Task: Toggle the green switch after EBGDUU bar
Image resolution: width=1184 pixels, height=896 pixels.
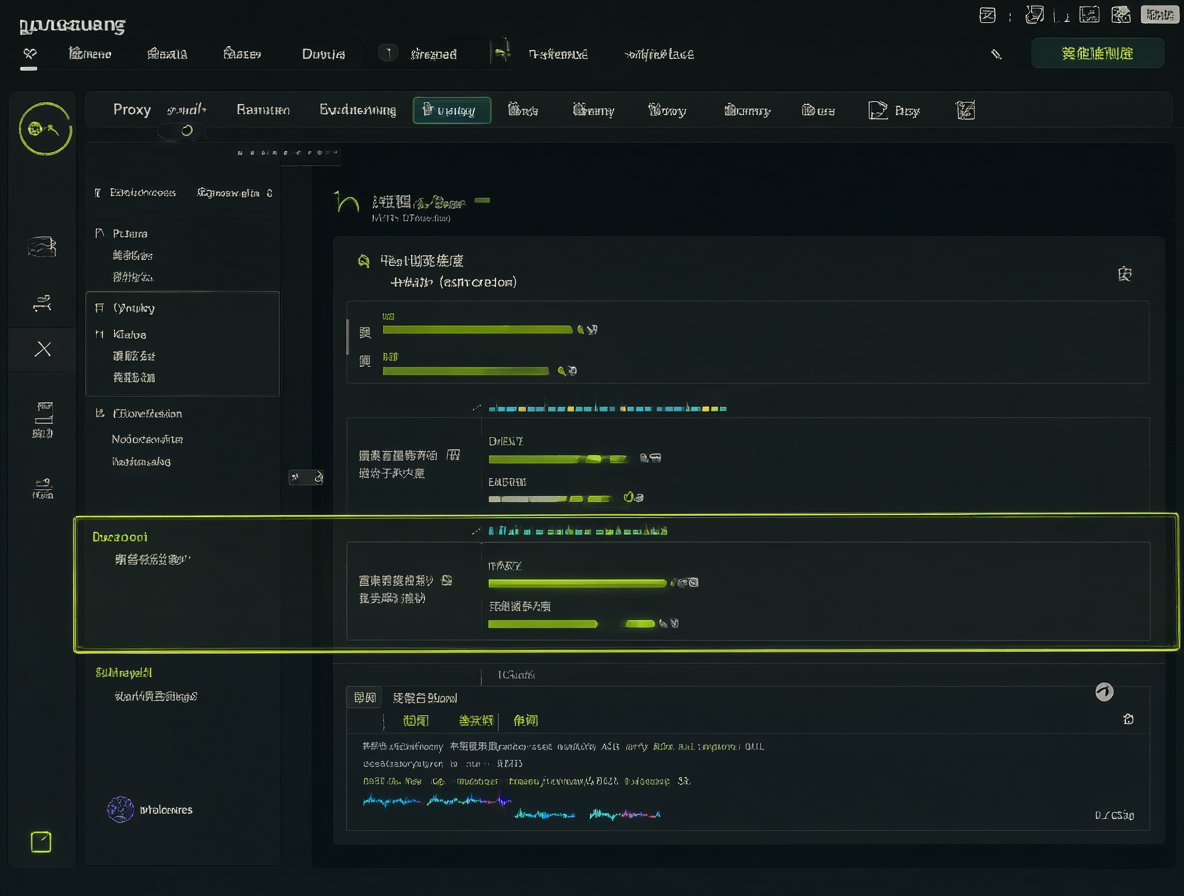Action: [x=633, y=497]
